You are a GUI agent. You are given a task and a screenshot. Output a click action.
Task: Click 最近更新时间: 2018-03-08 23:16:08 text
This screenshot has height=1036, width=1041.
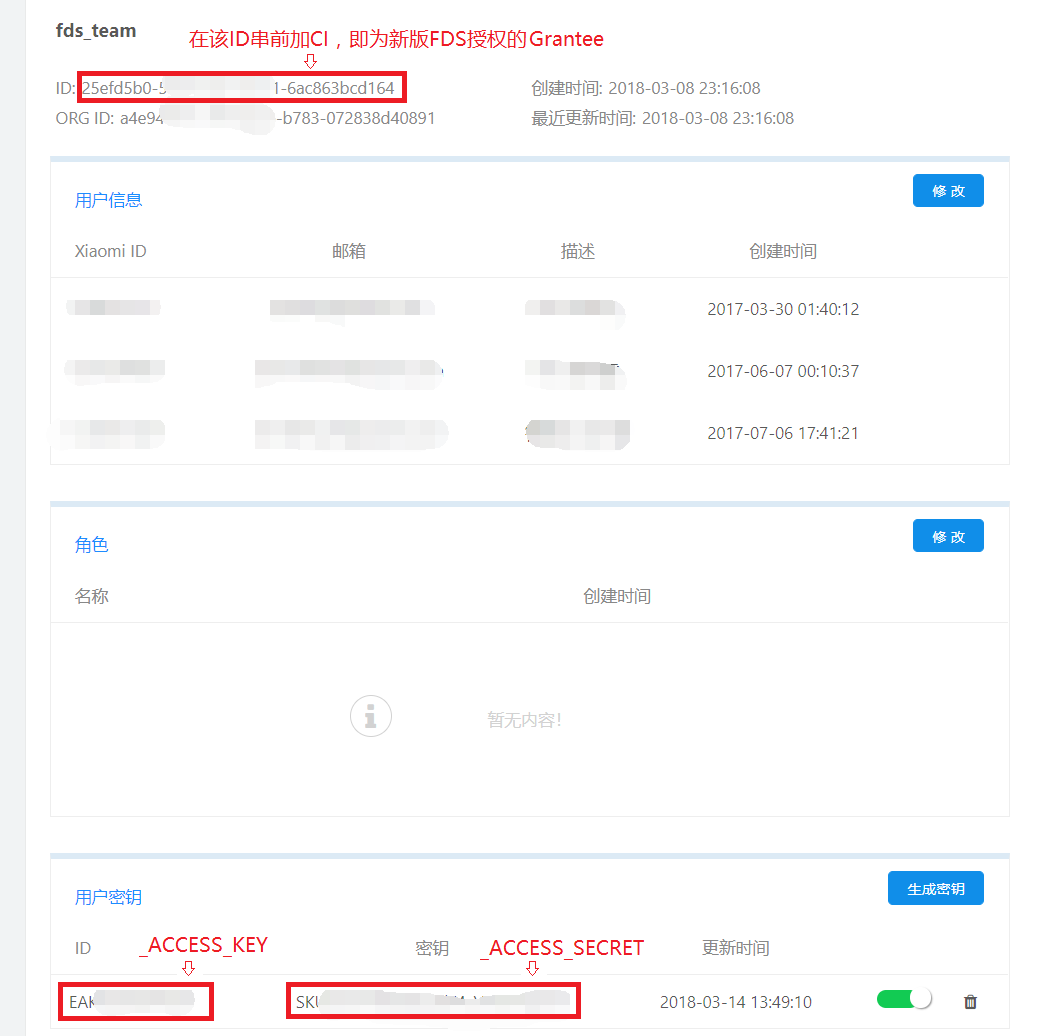(x=663, y=118)
